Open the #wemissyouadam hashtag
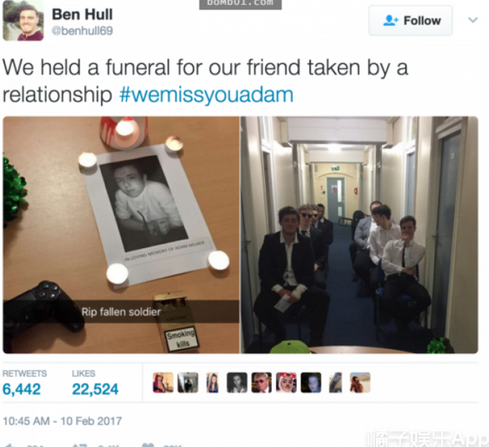The height and width of the screenshot is (447, 489). [x=206, y=95]
